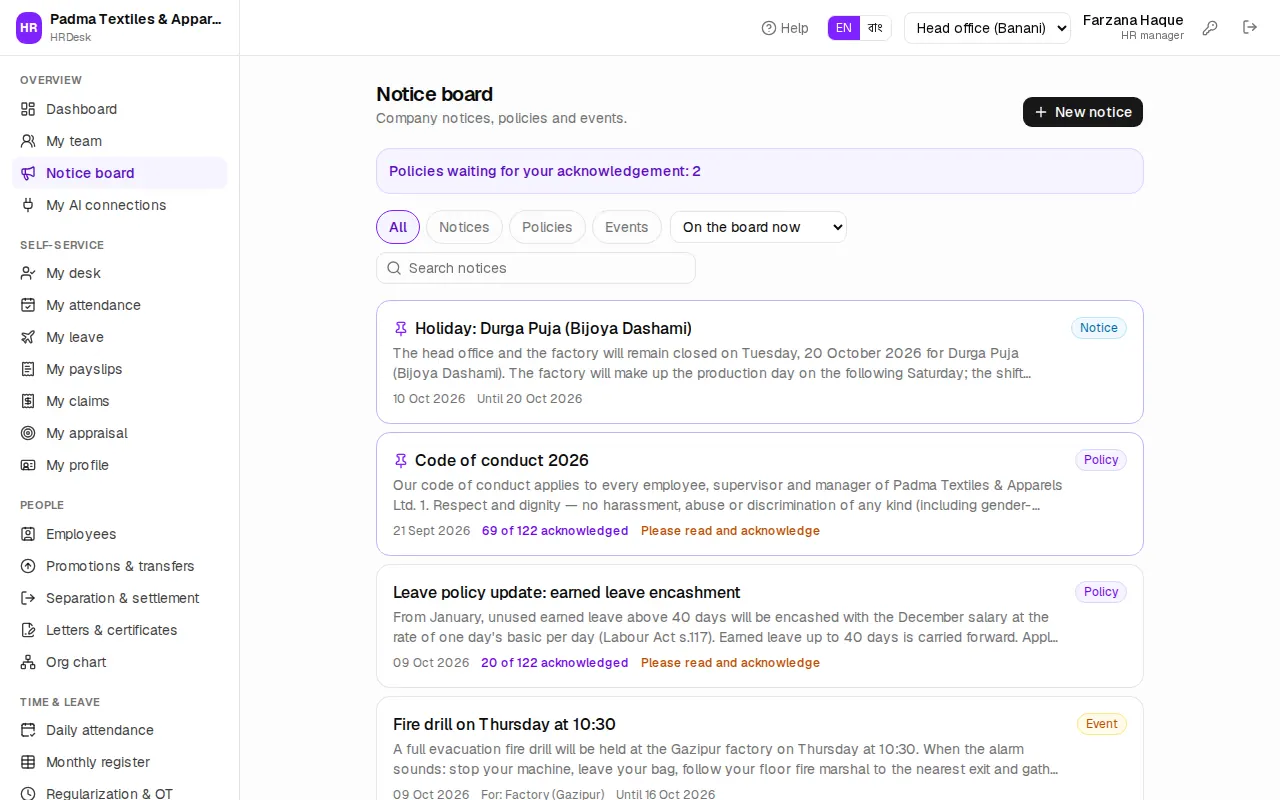This screenshot has height=800, width=1280.
Task: Open the Head office (Banani) location dropdown
Action: point(987,28)
